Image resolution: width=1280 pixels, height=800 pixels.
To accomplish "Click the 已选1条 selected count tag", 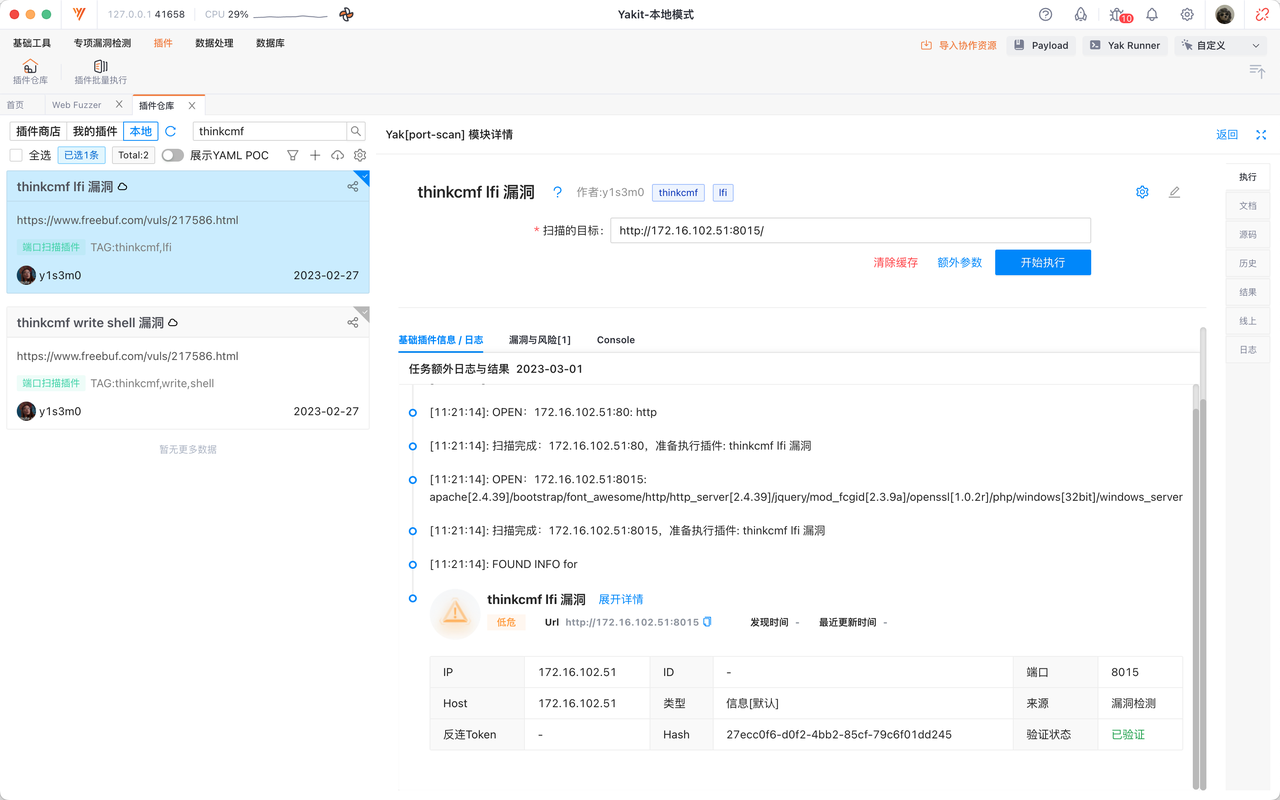I will [81, 155].
